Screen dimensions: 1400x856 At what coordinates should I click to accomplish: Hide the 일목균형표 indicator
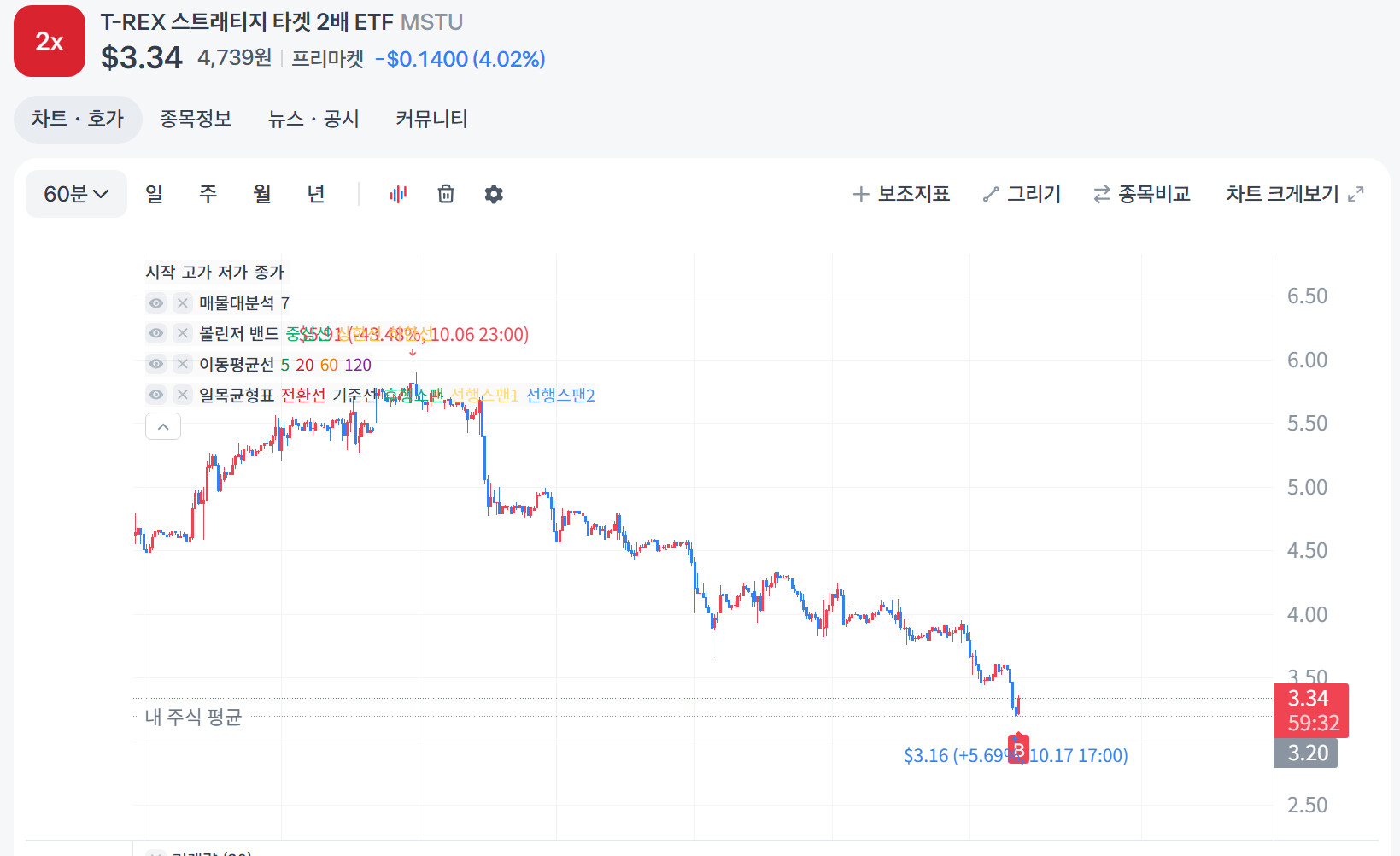(155, 395)
